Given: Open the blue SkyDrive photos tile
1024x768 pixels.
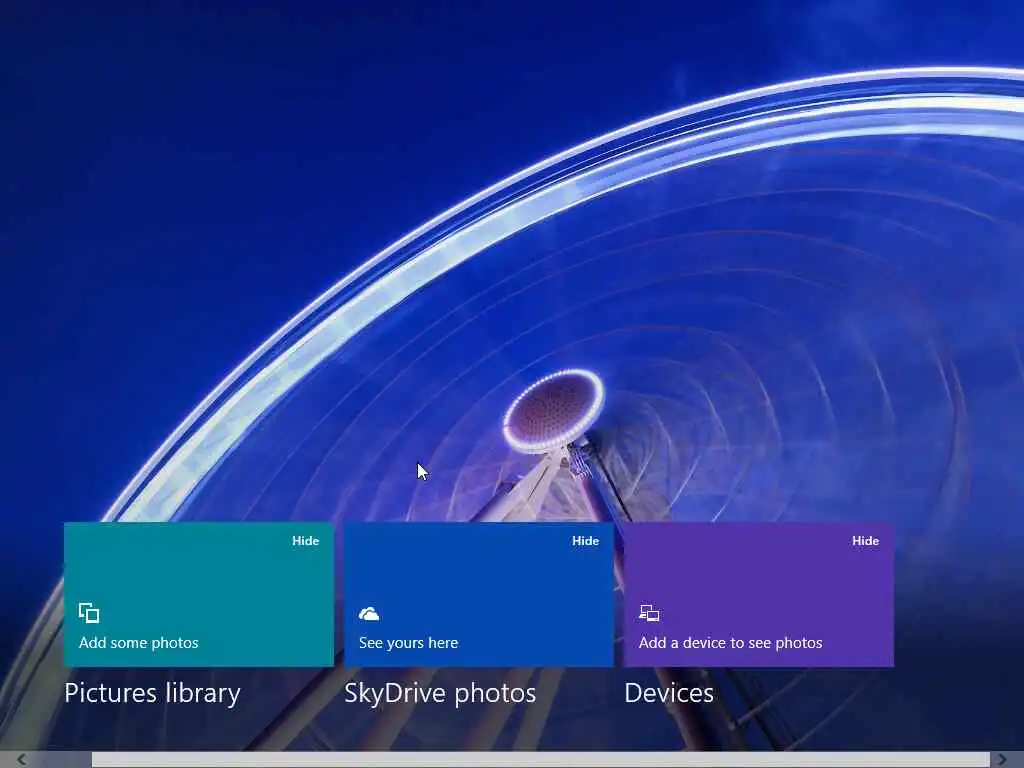Looking at the screenshot, I should pyautogui.click(x=479, y=594).
